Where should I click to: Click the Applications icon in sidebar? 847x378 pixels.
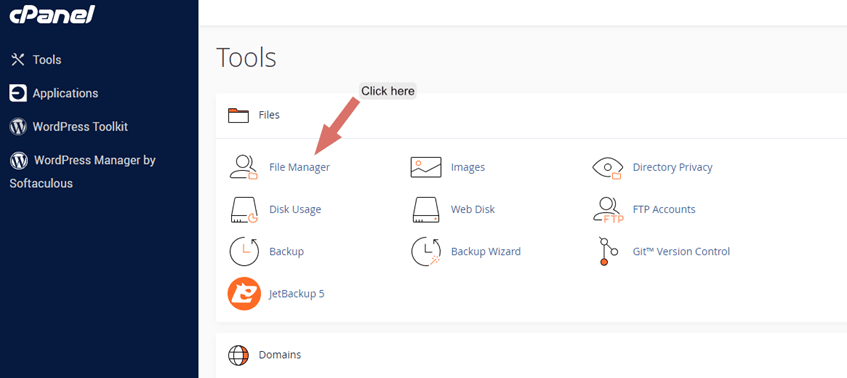pyautogui.click(x=18, y=93)
